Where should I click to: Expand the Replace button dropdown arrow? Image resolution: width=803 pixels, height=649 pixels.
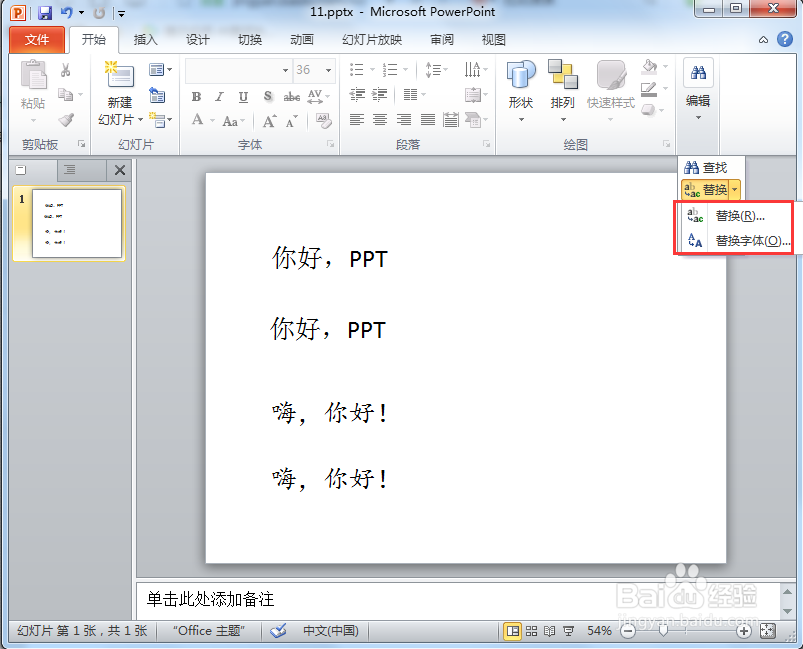735,190
